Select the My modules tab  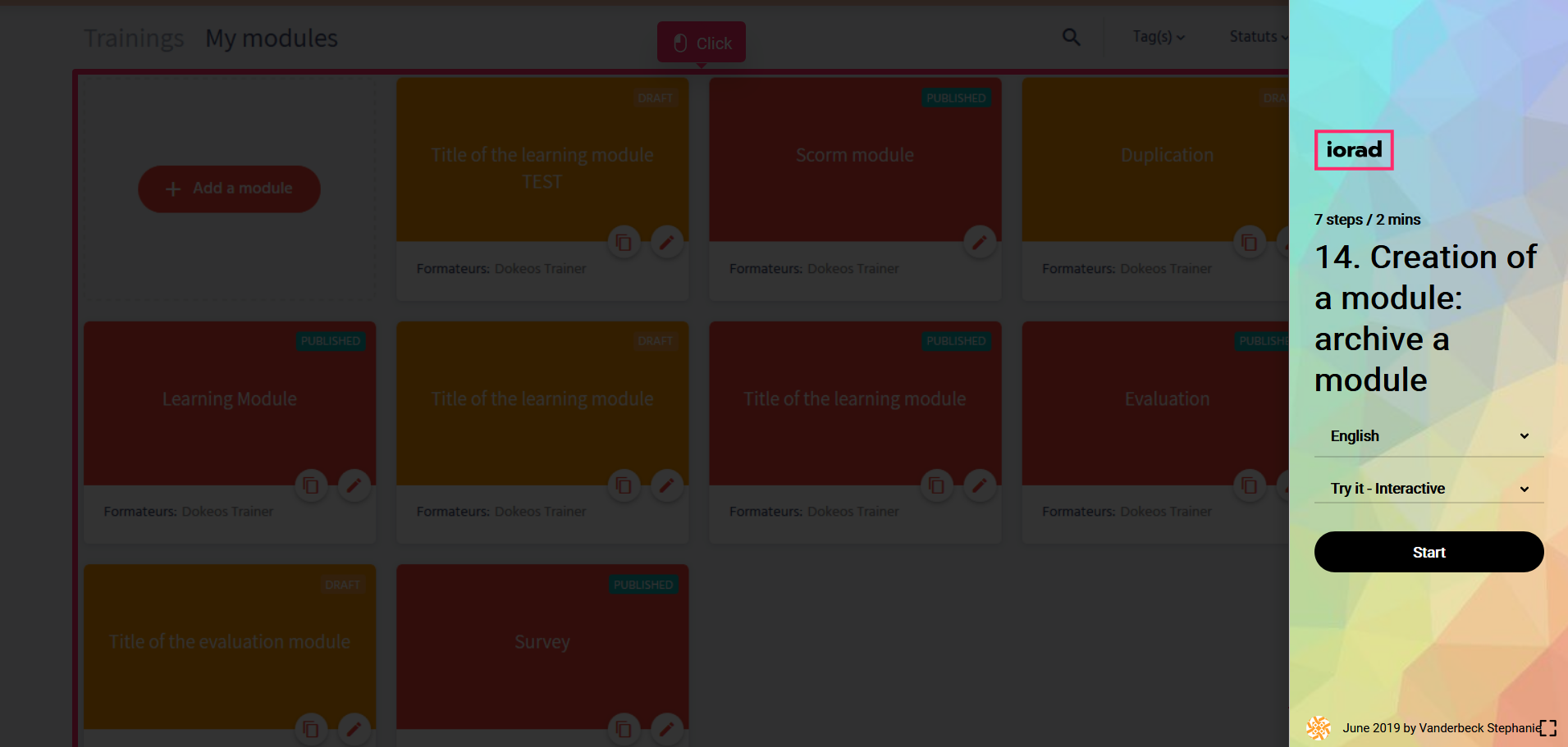272,39
